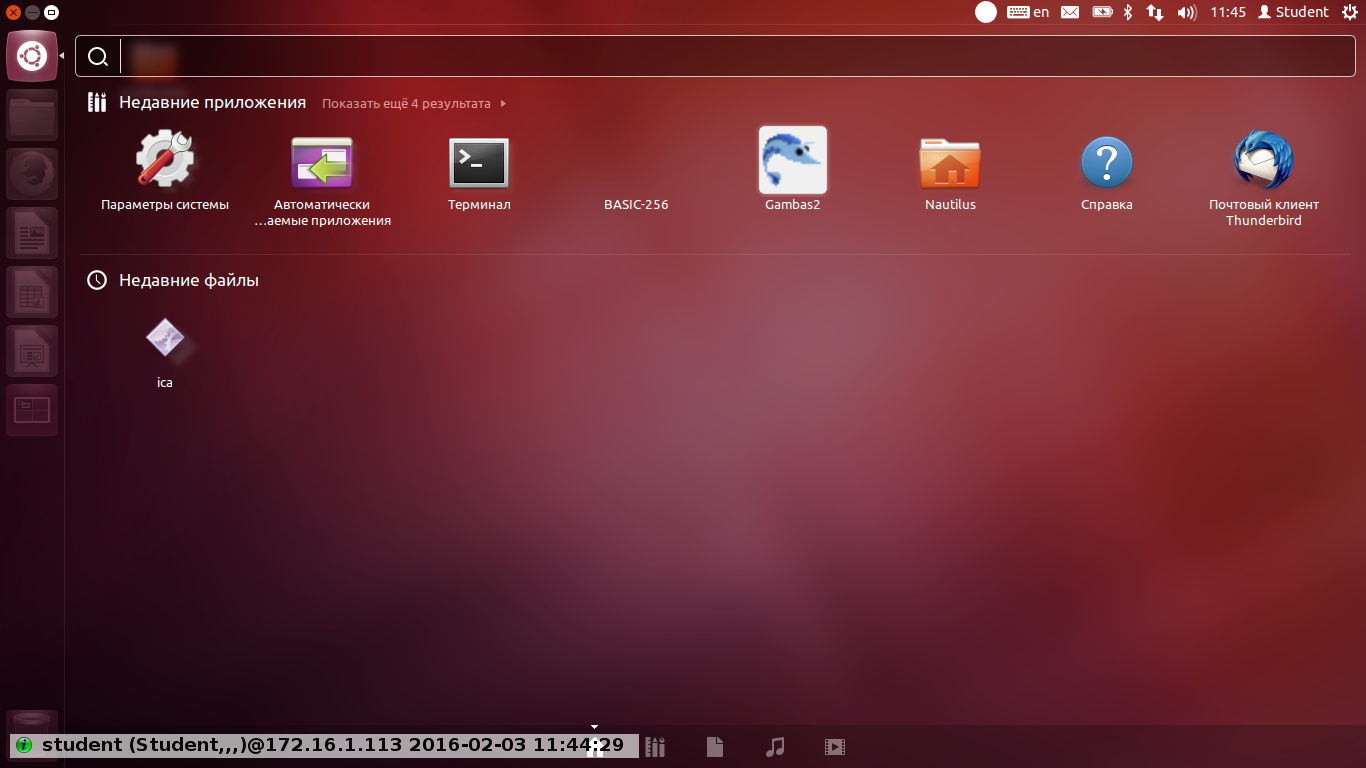
Task: Switch to Files lens
Action: click(x=715, y=746)
